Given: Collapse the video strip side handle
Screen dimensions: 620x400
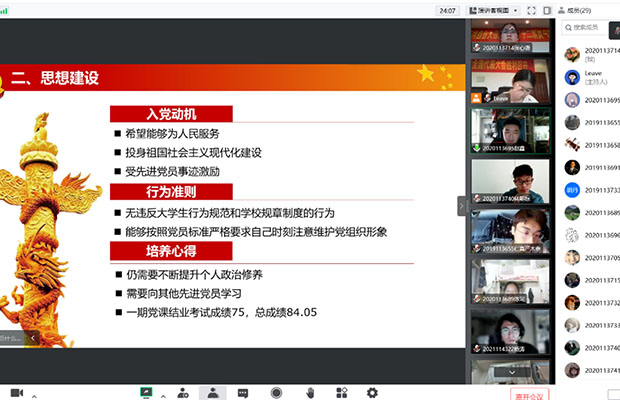Looking at the screenshot, I should (x=462, y=204).
